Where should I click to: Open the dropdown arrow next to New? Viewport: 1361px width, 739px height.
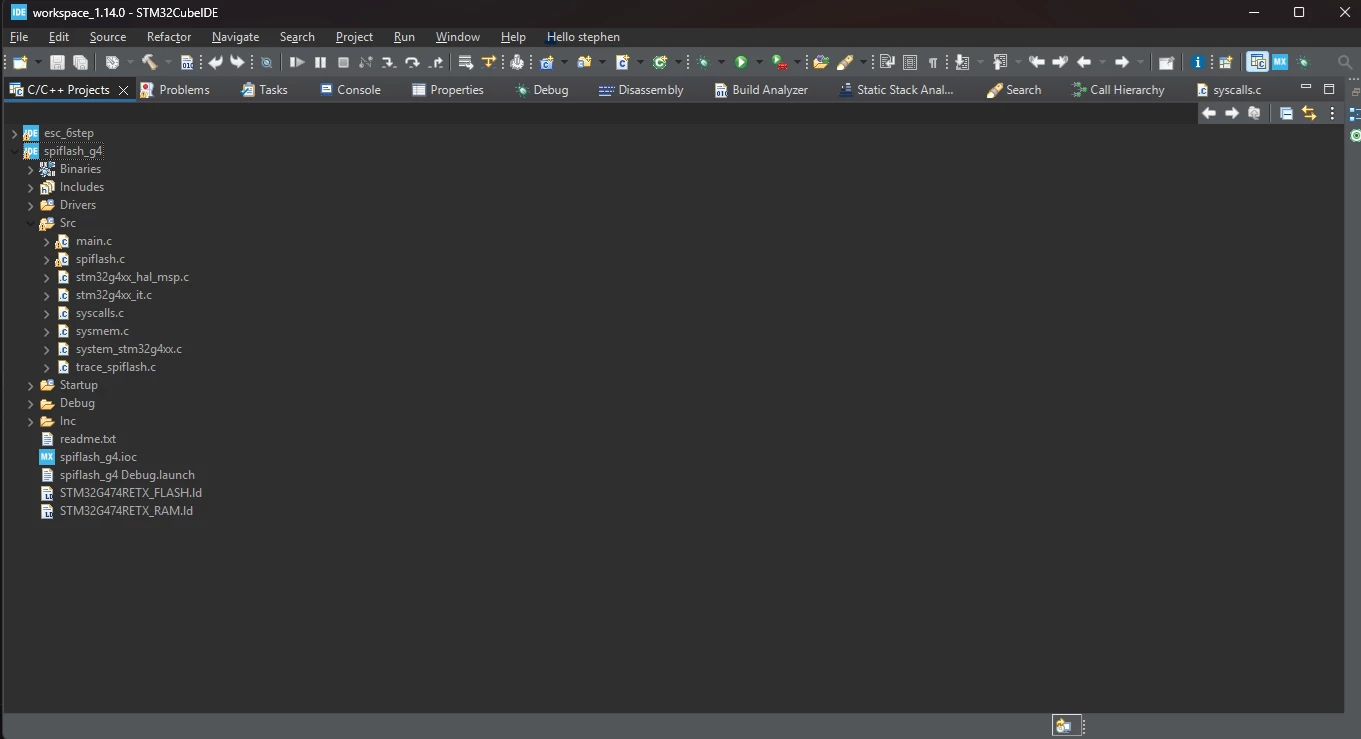[37, 62]
